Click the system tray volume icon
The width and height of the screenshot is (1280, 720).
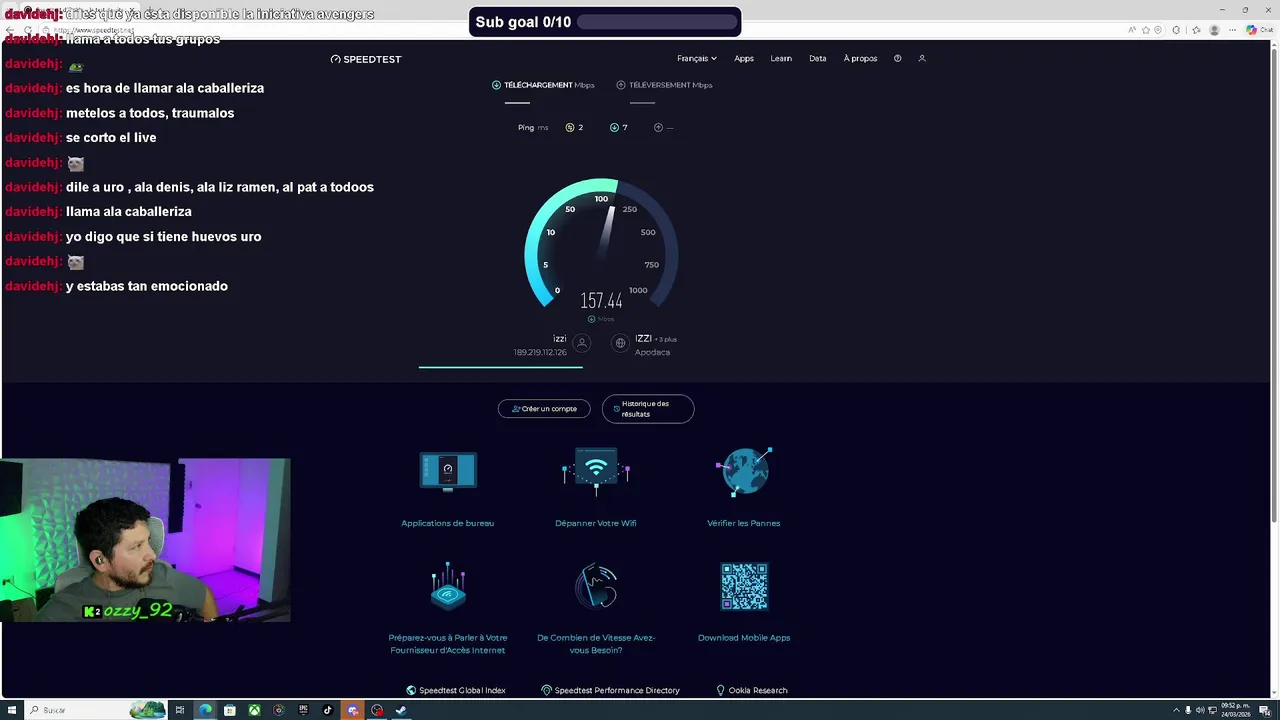(1200, 710)
